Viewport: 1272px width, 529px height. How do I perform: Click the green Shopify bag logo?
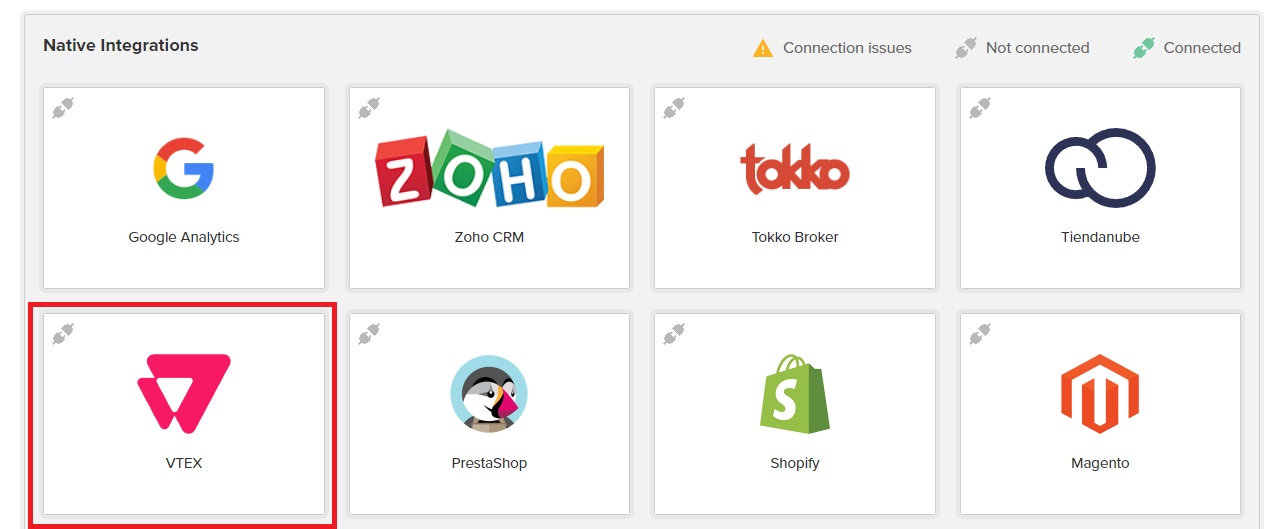[795, 393]
